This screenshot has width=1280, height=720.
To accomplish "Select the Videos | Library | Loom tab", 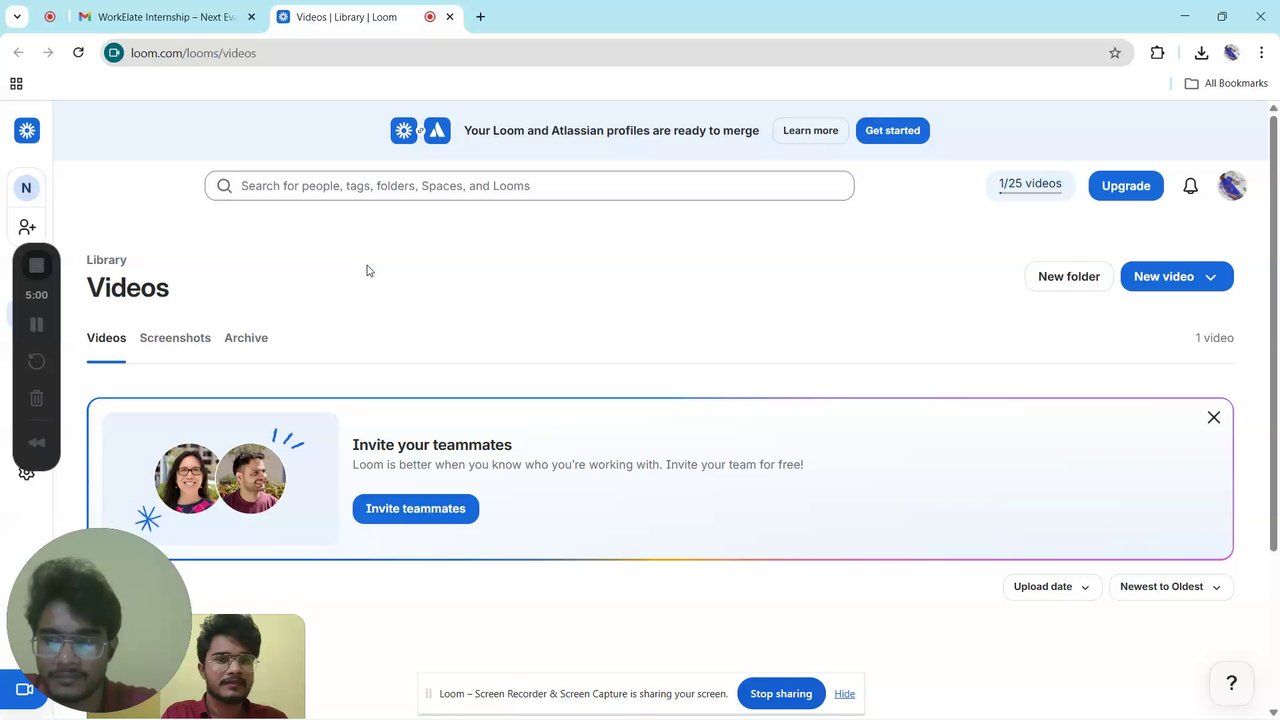I will point(366,17).
